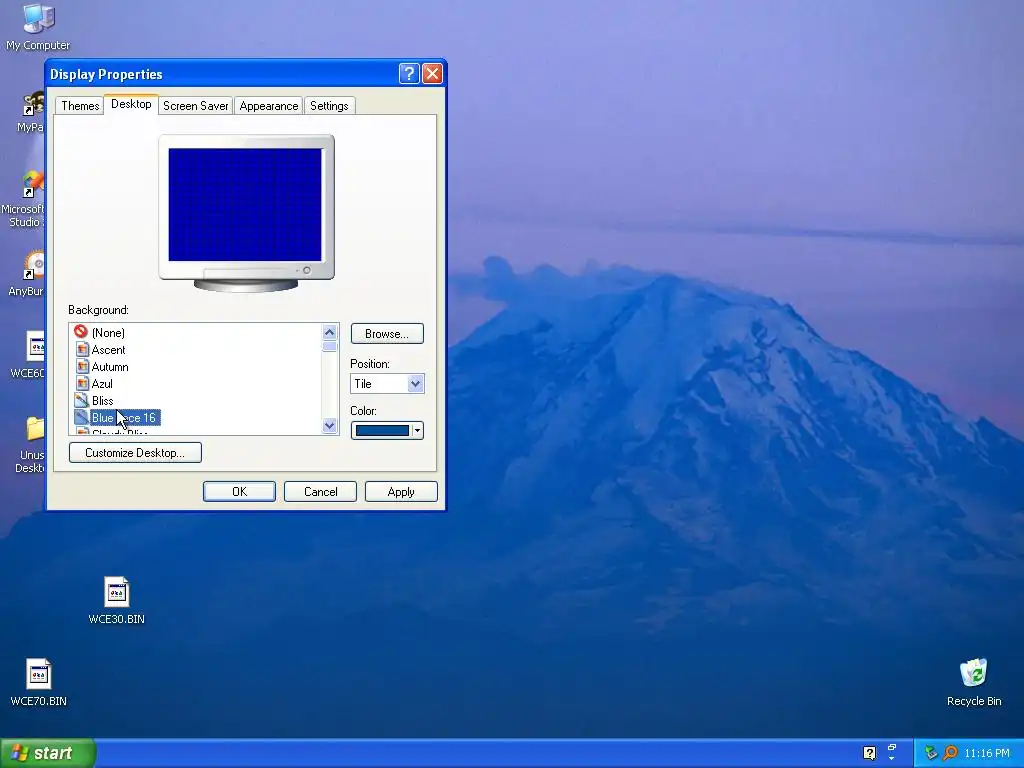Click the Browse... button

387,334
